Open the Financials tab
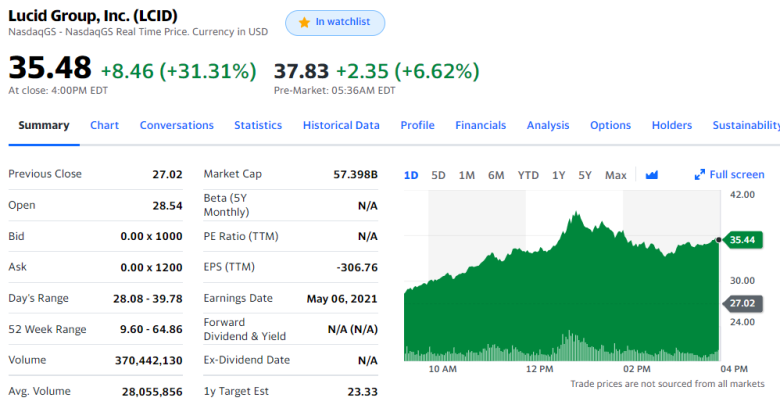The image size is (780, 412). [481, 125]
